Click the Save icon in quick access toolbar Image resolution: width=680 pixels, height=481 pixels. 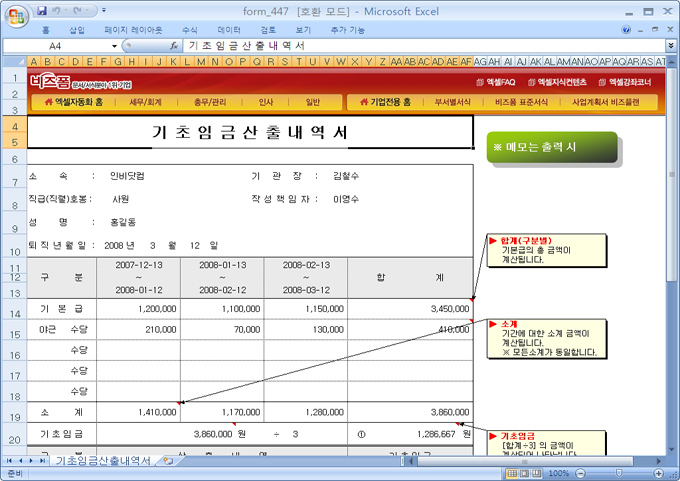click(x=42, y=10)
